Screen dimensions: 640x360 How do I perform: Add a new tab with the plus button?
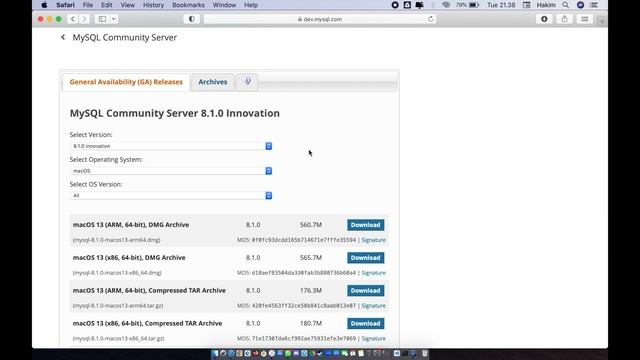click(602, 21)
